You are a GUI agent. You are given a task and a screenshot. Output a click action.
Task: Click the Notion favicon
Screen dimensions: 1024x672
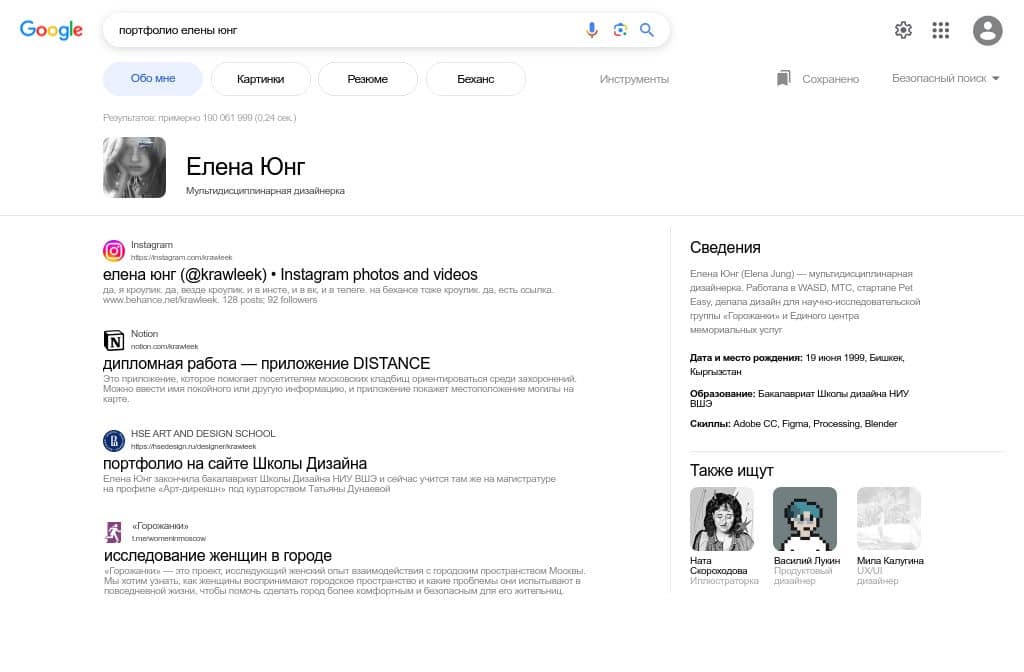[x=114, y=340]
